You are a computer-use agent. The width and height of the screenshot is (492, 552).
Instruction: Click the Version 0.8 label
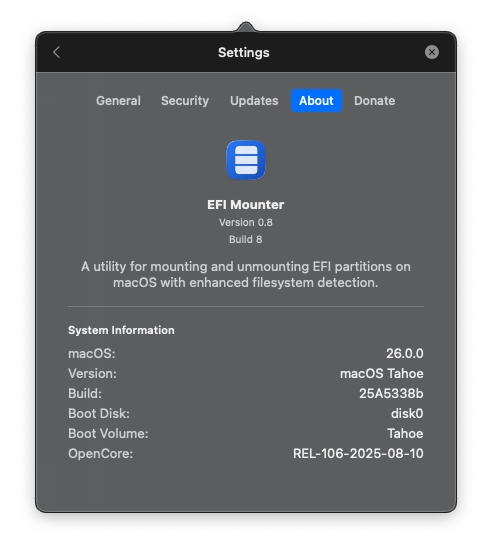click(x=246, y=222)
